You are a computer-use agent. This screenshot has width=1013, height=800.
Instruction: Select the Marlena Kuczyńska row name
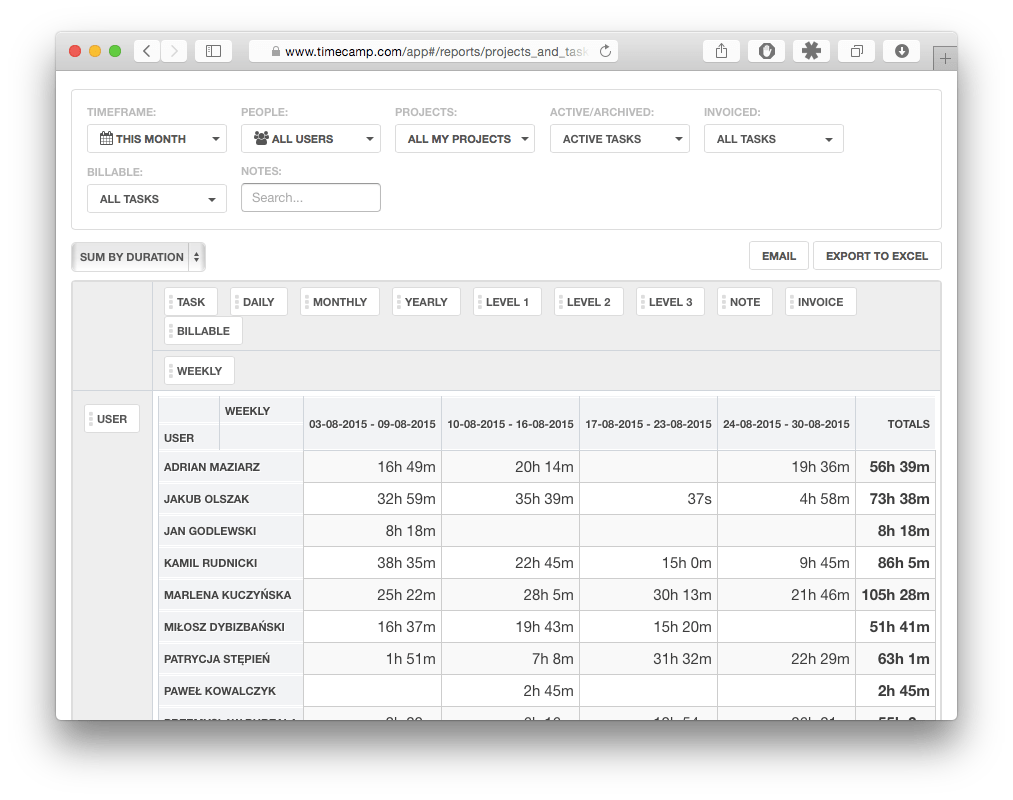click(x=227, y=595)
